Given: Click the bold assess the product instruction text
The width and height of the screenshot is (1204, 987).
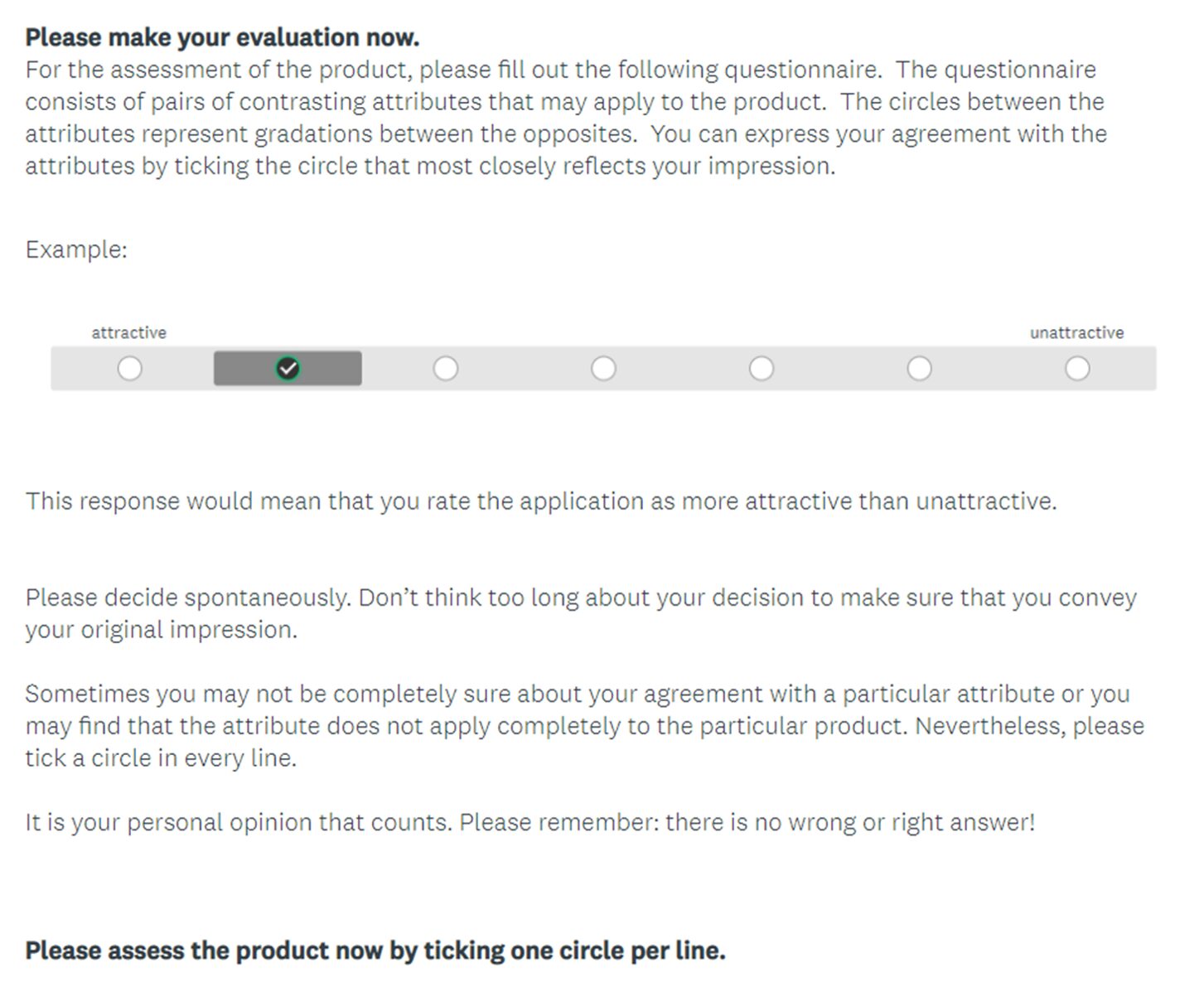Looking at the screenshot, I should point(375,951).
